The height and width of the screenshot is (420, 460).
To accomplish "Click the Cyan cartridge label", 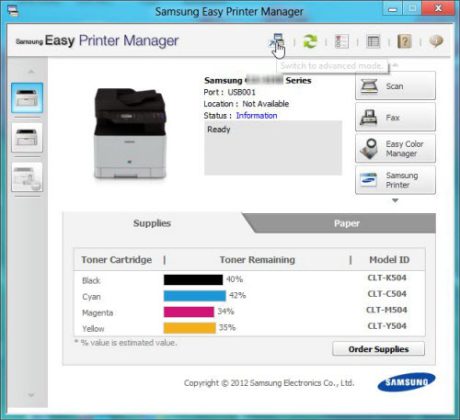I will pyautogui.click(x=91, y=297).
